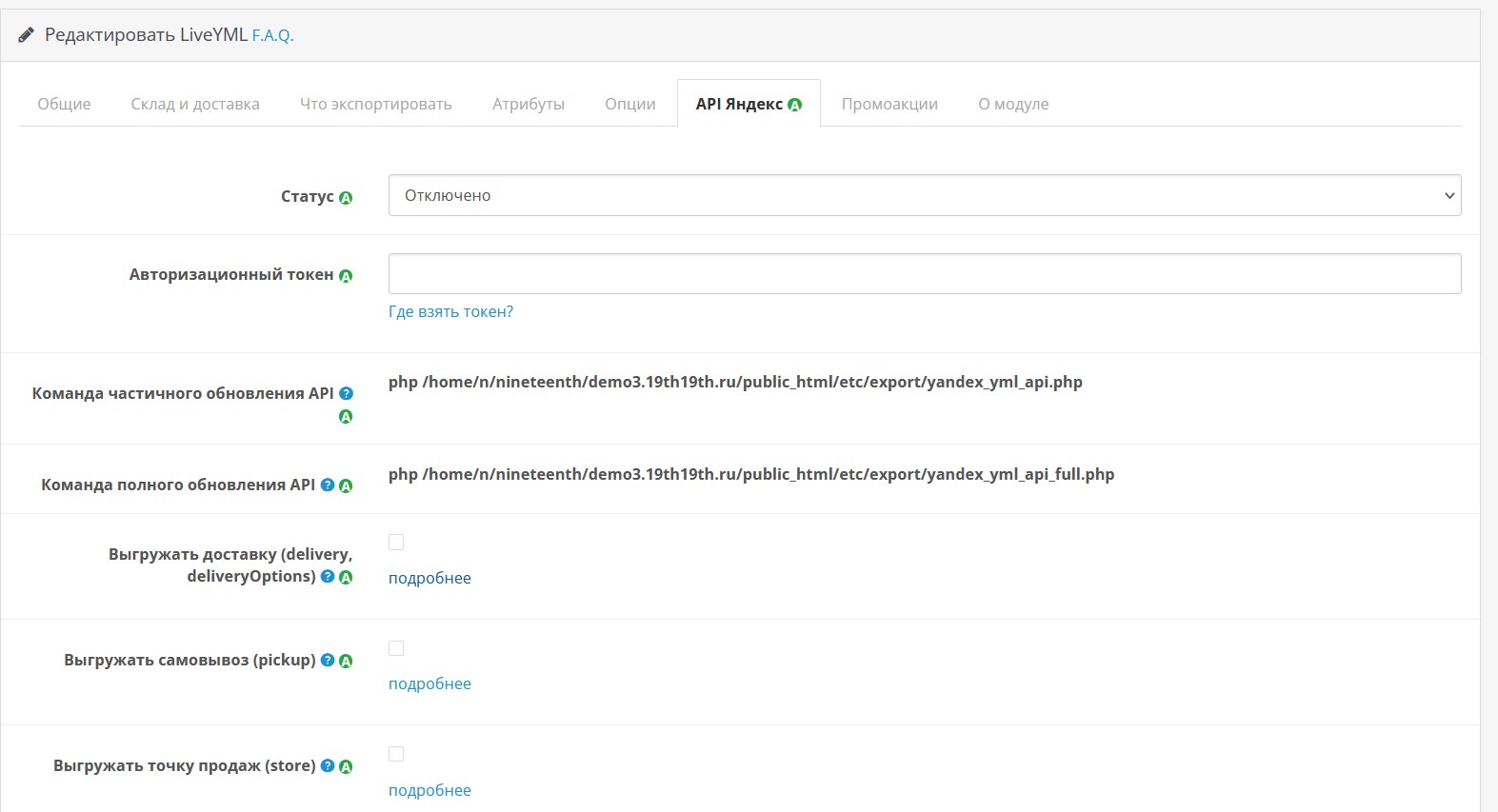Switch to the Склад и доставка tab
Viewport: 1498px width, 812px height.
pyautogui.click(x=195, y=104)
